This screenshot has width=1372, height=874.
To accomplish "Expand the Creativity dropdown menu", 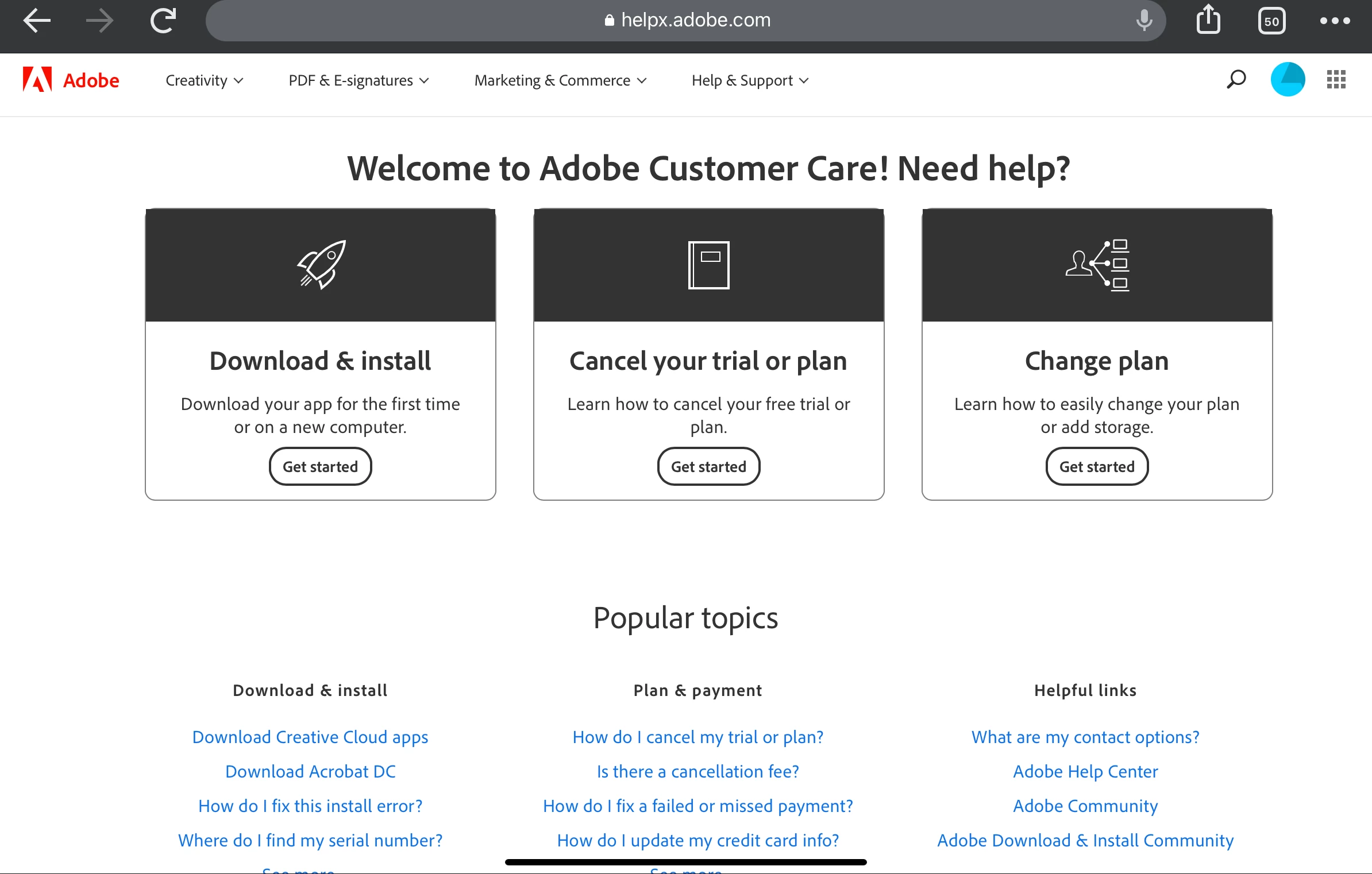I will [204, 80].
